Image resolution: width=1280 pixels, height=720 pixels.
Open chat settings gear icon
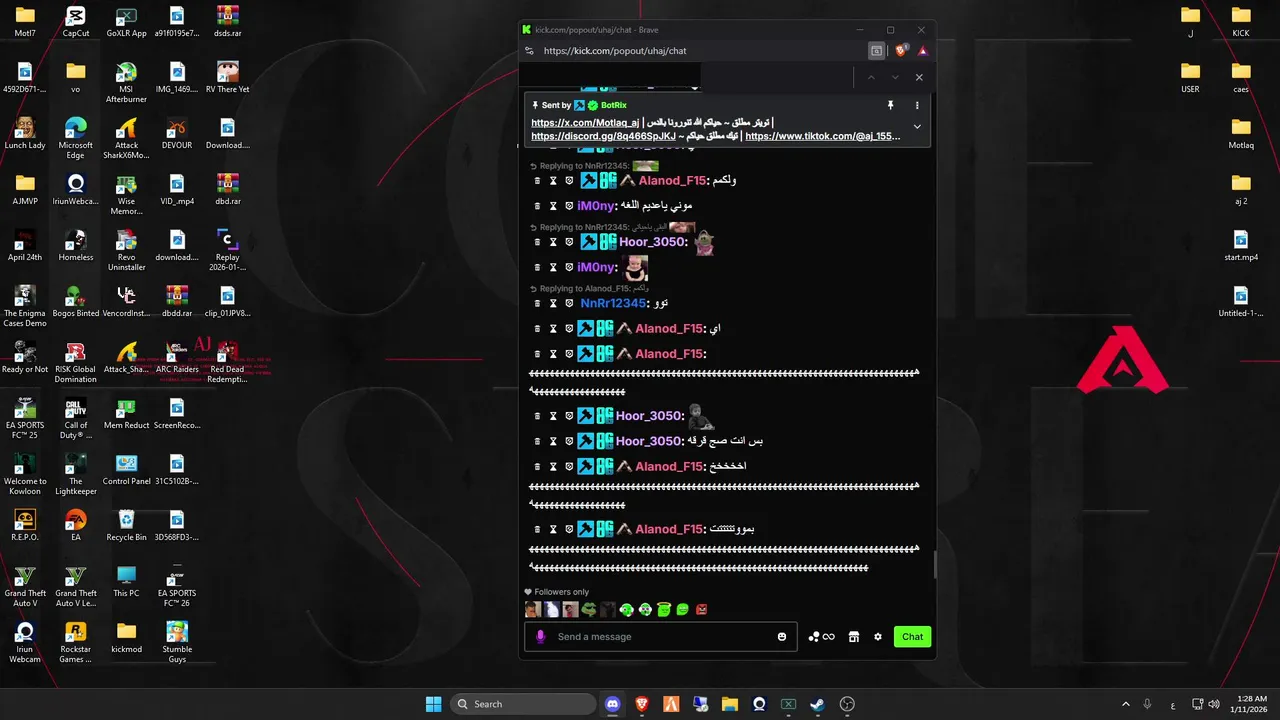[878, 637]
